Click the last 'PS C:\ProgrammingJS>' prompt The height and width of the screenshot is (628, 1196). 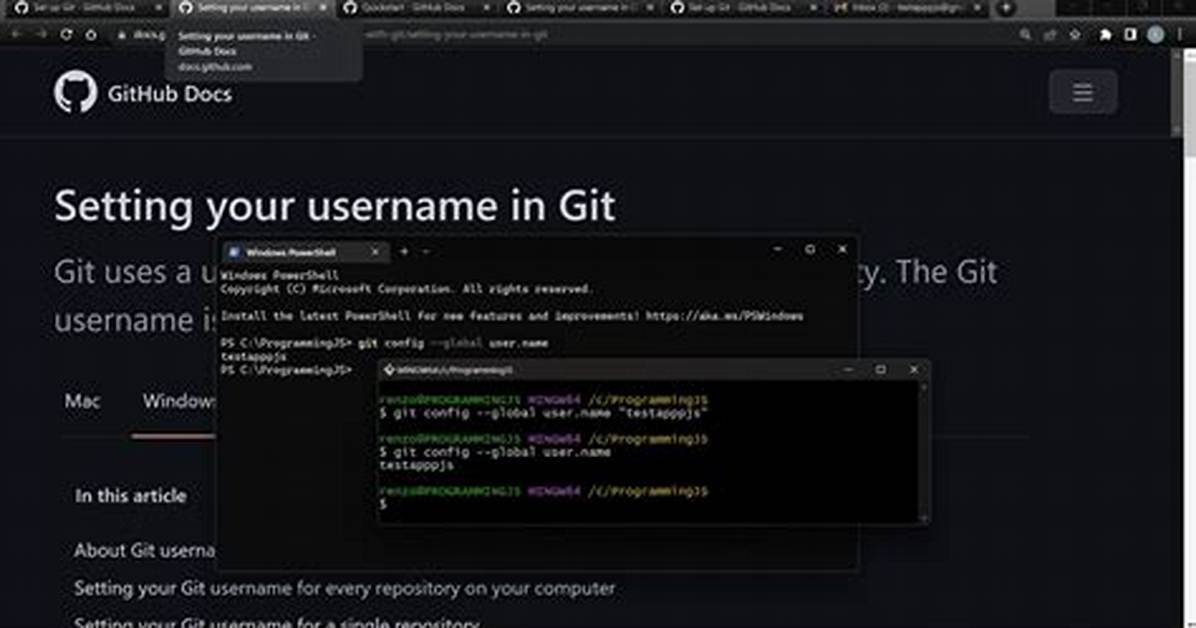pos(286,370)
